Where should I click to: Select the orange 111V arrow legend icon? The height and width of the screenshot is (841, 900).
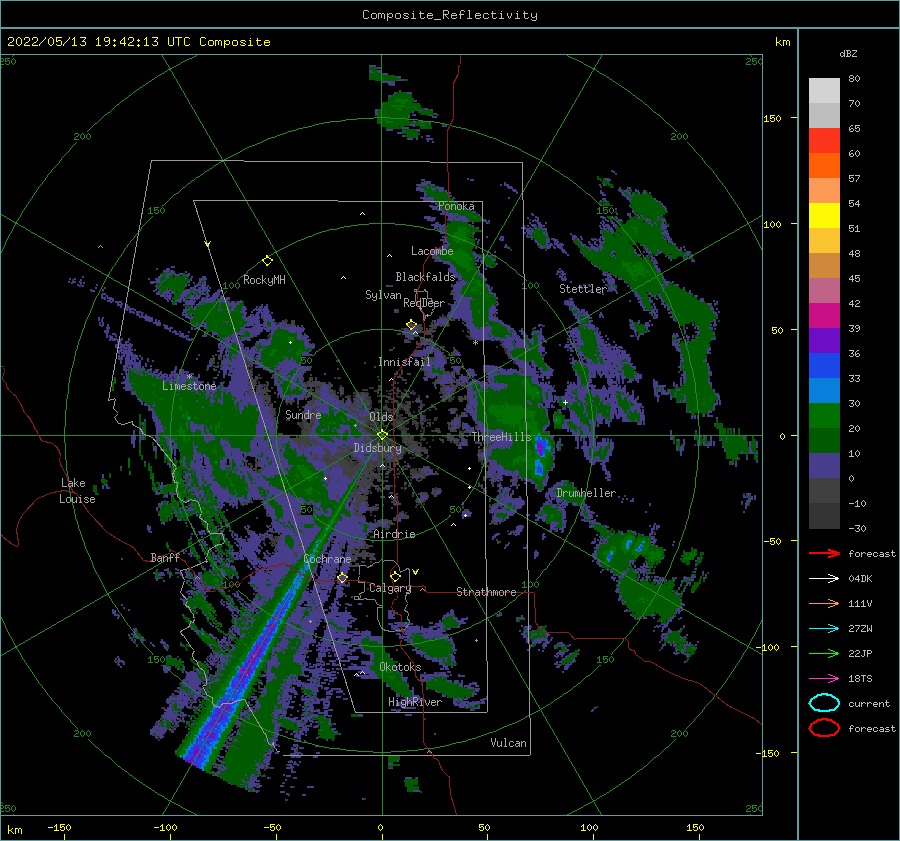[824, 603]
